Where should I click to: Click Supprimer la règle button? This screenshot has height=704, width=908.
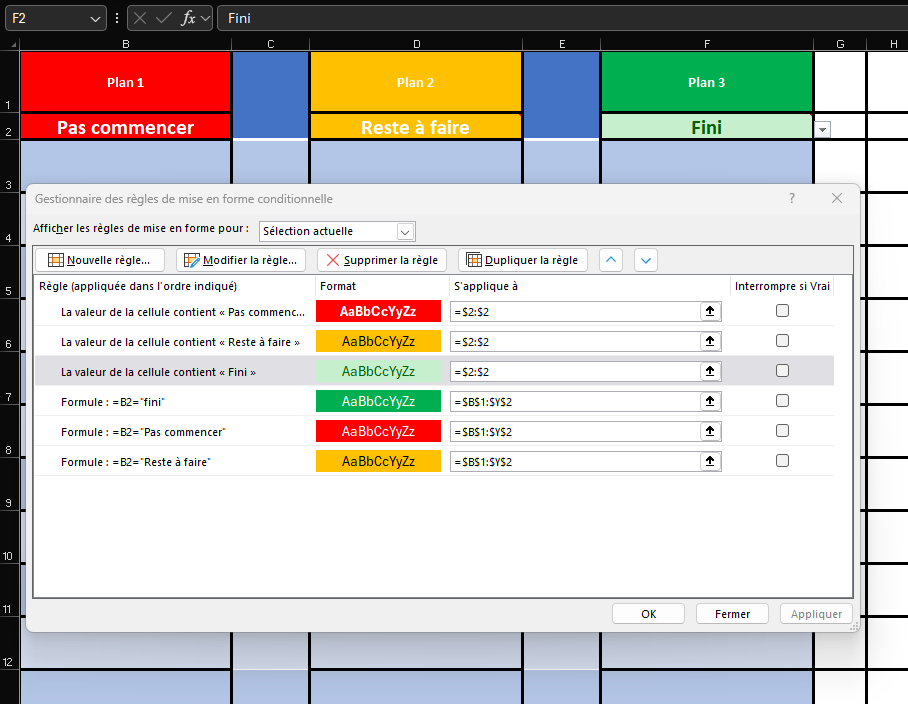pos(381,260)
